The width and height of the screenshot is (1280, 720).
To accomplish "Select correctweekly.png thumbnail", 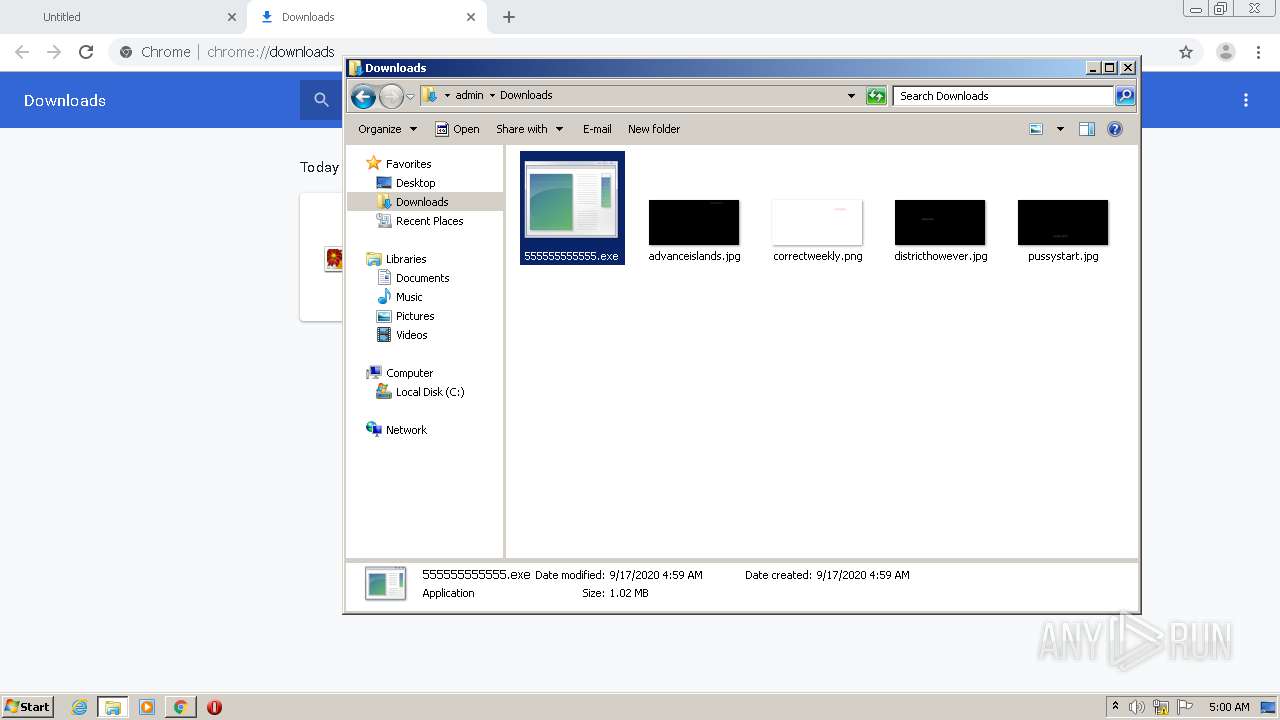I will pyautogui.click(x=817, y=222).
